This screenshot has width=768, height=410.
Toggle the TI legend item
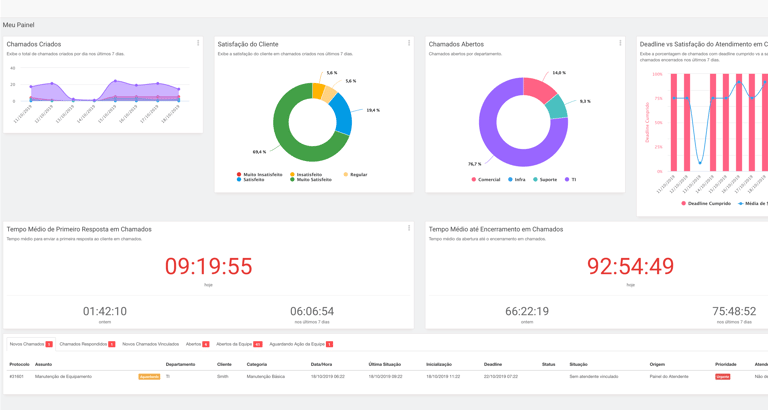[x=571, y=180]
